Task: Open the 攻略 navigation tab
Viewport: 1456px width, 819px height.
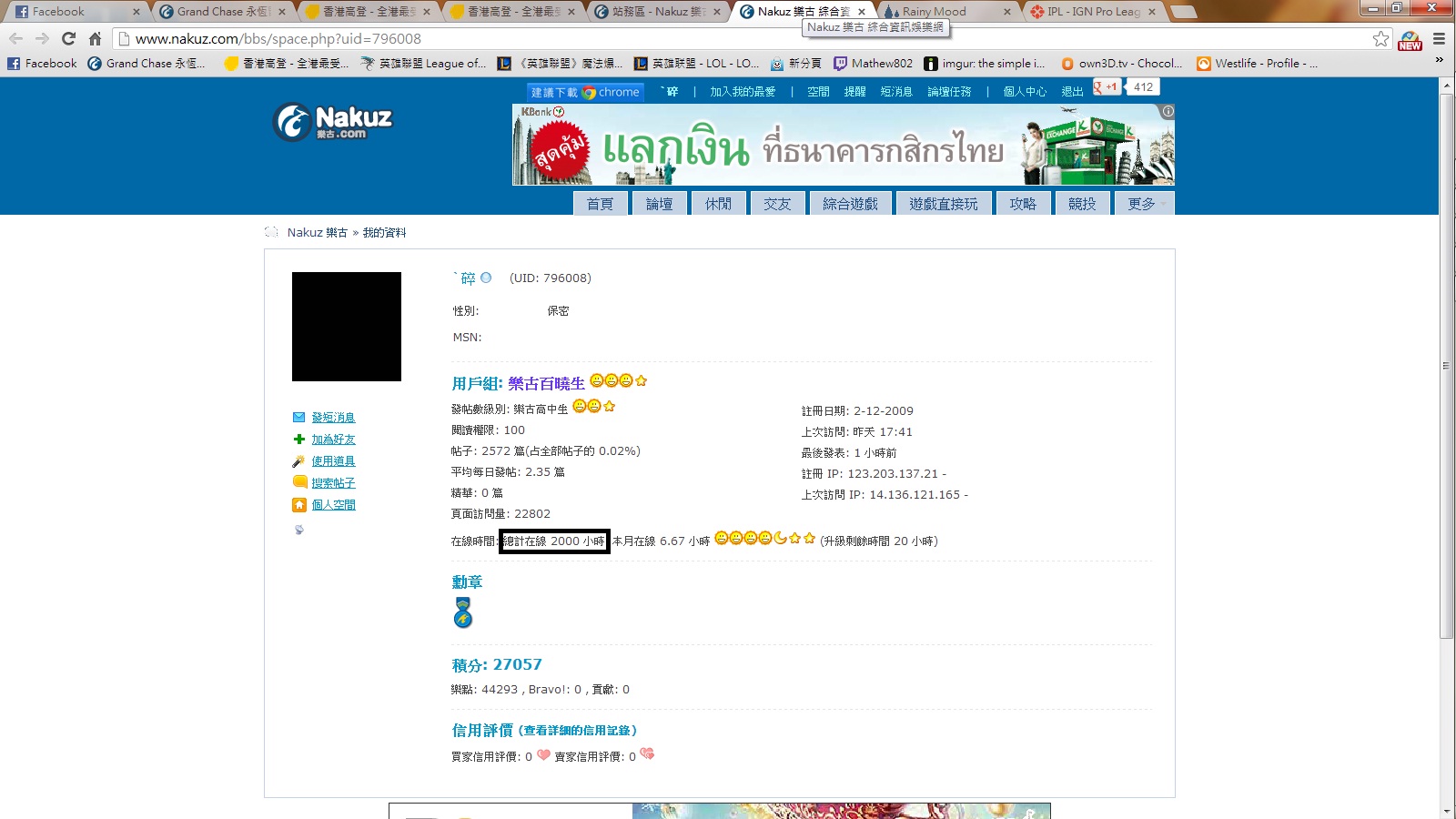Action: pos(1023,204)
